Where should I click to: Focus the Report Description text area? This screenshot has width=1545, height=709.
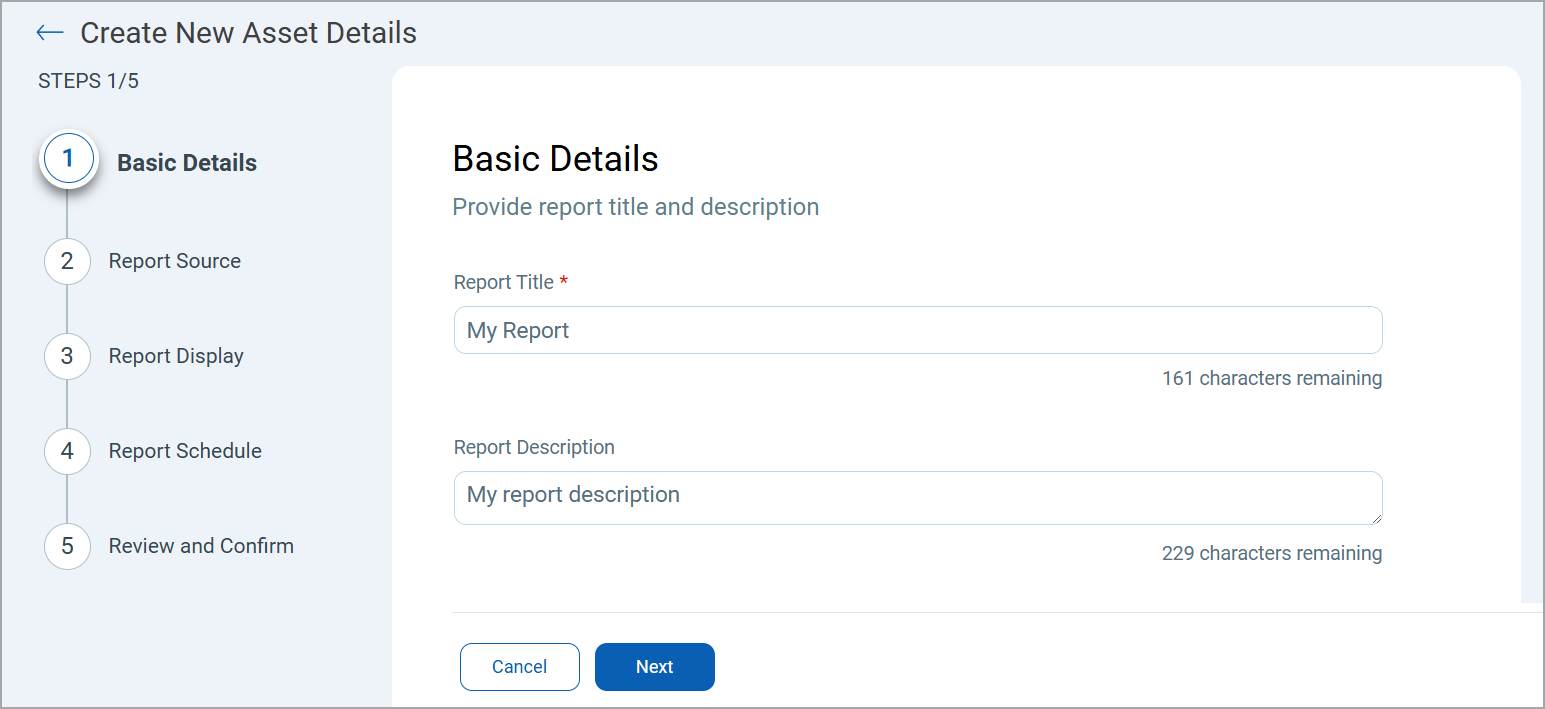[x=918, y=498]
